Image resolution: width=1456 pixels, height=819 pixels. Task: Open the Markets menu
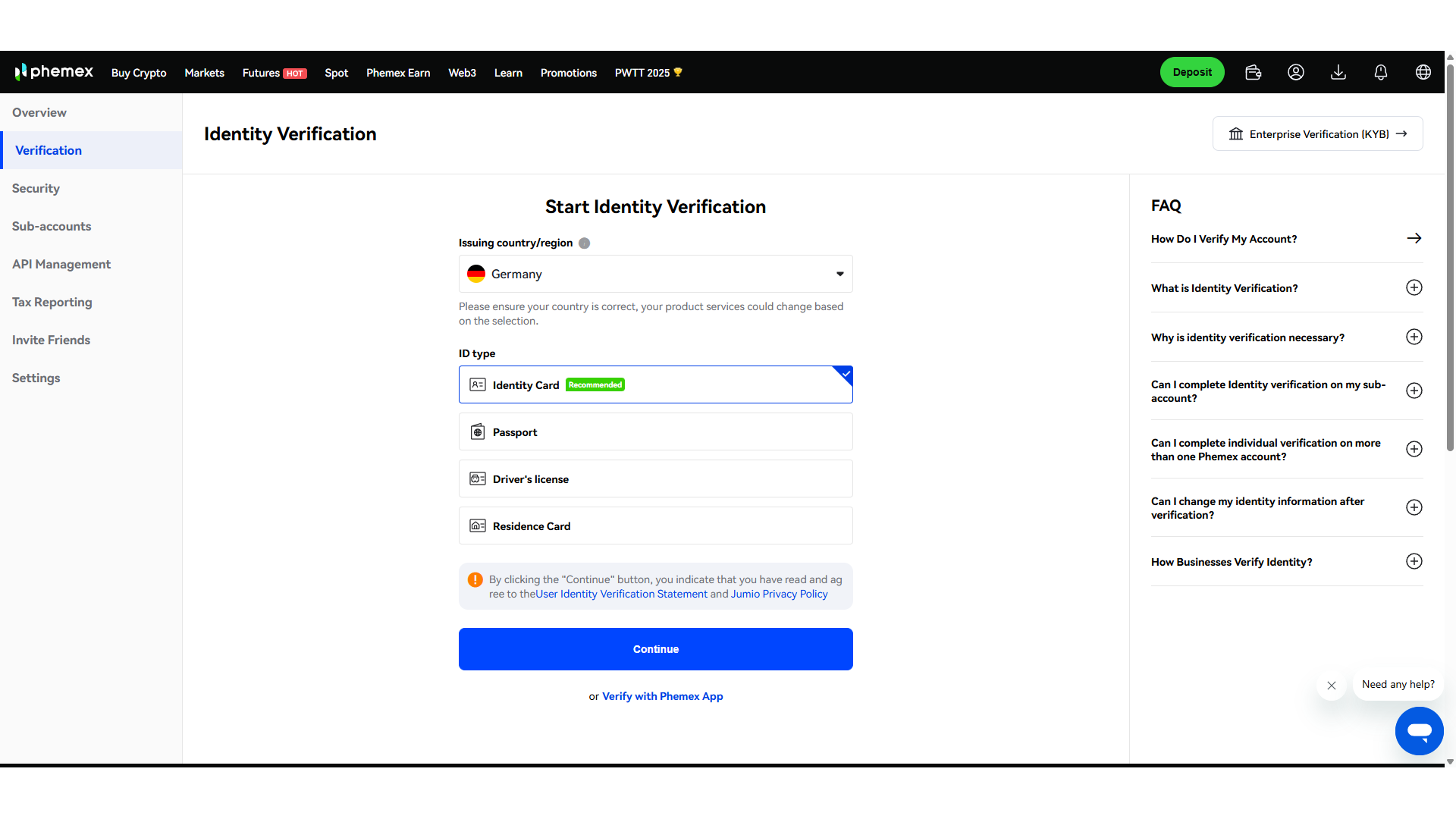[x=204, y=73]
